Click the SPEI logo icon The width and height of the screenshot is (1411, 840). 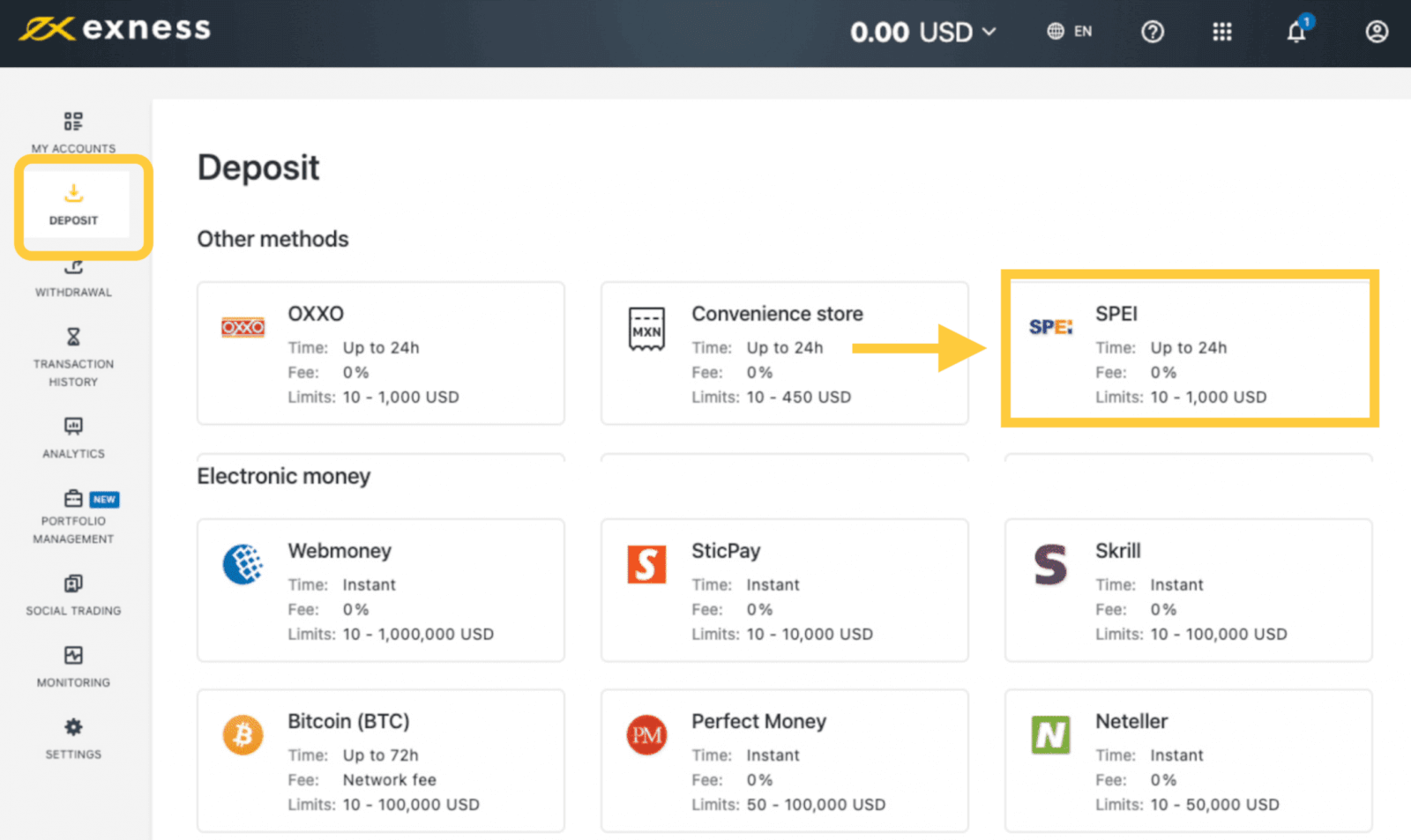(x=1050, y=327)
